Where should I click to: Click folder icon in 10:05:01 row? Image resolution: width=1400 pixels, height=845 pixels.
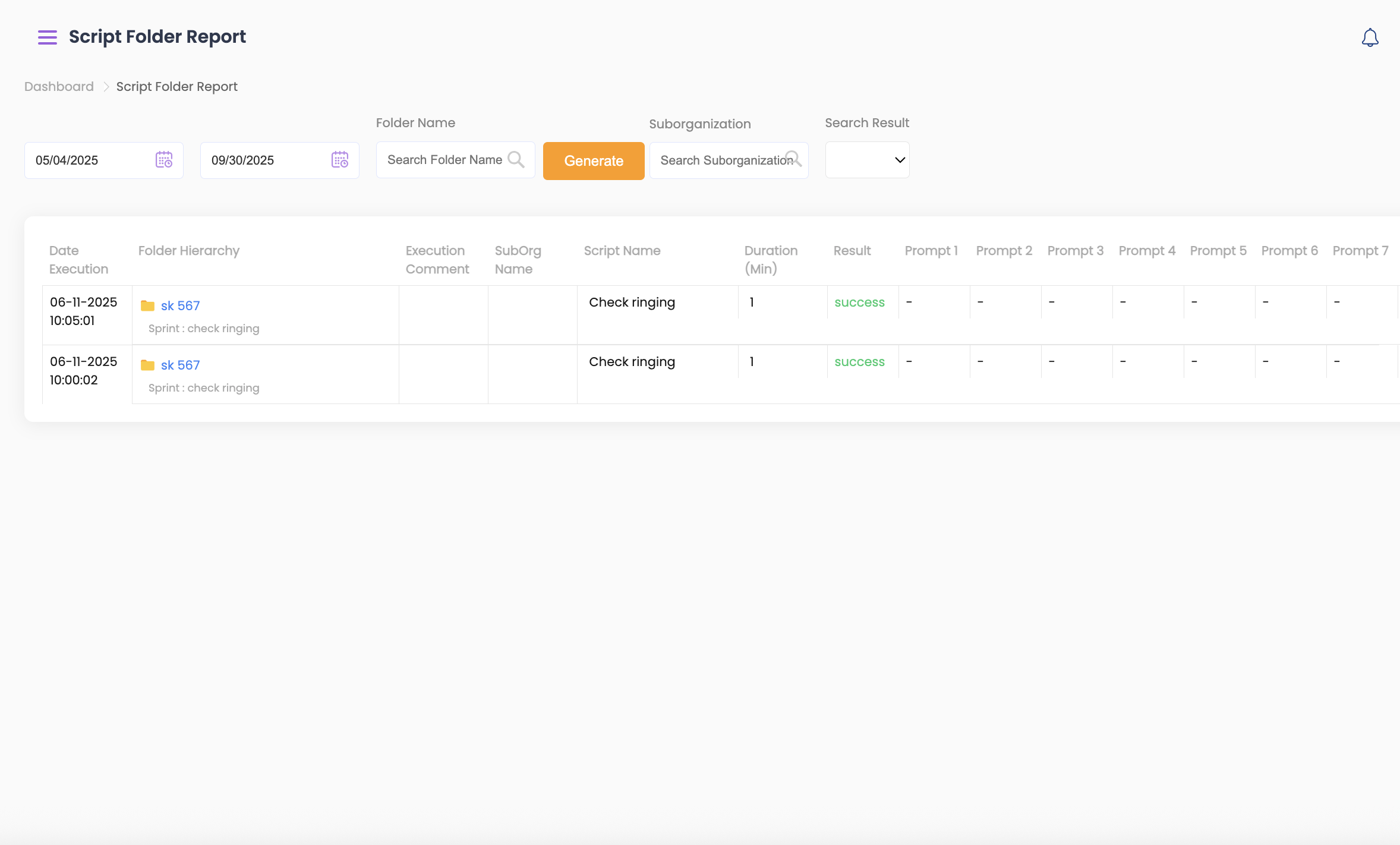[x=147, y=305]
